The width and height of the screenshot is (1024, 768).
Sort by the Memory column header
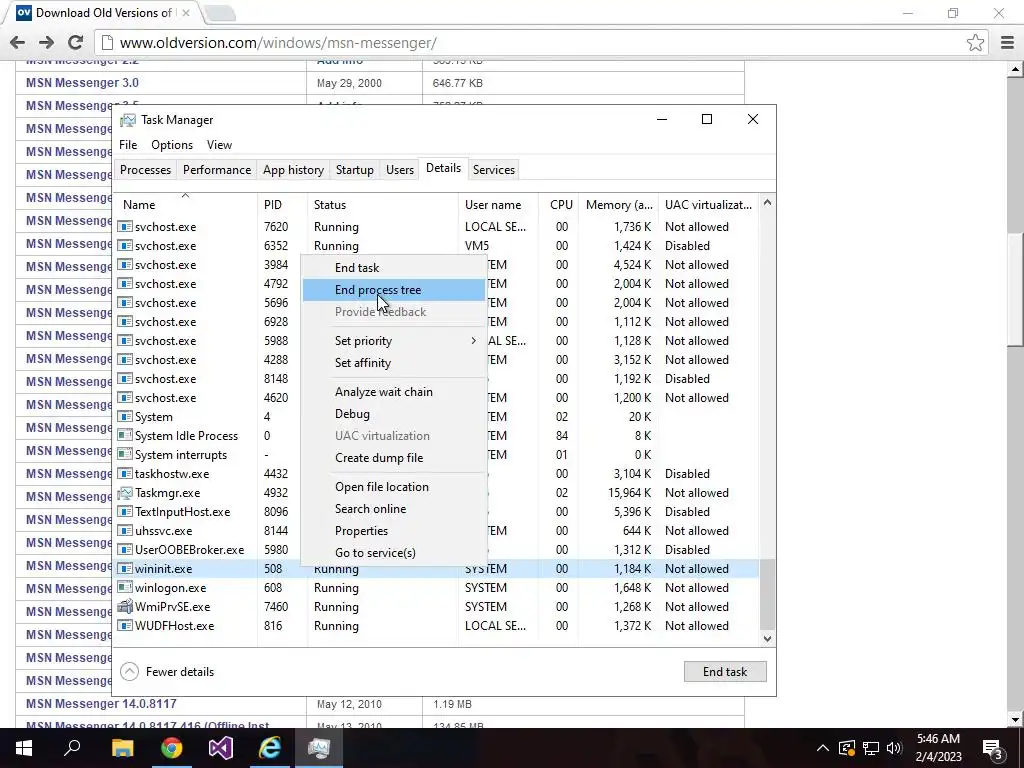[618, 204]
